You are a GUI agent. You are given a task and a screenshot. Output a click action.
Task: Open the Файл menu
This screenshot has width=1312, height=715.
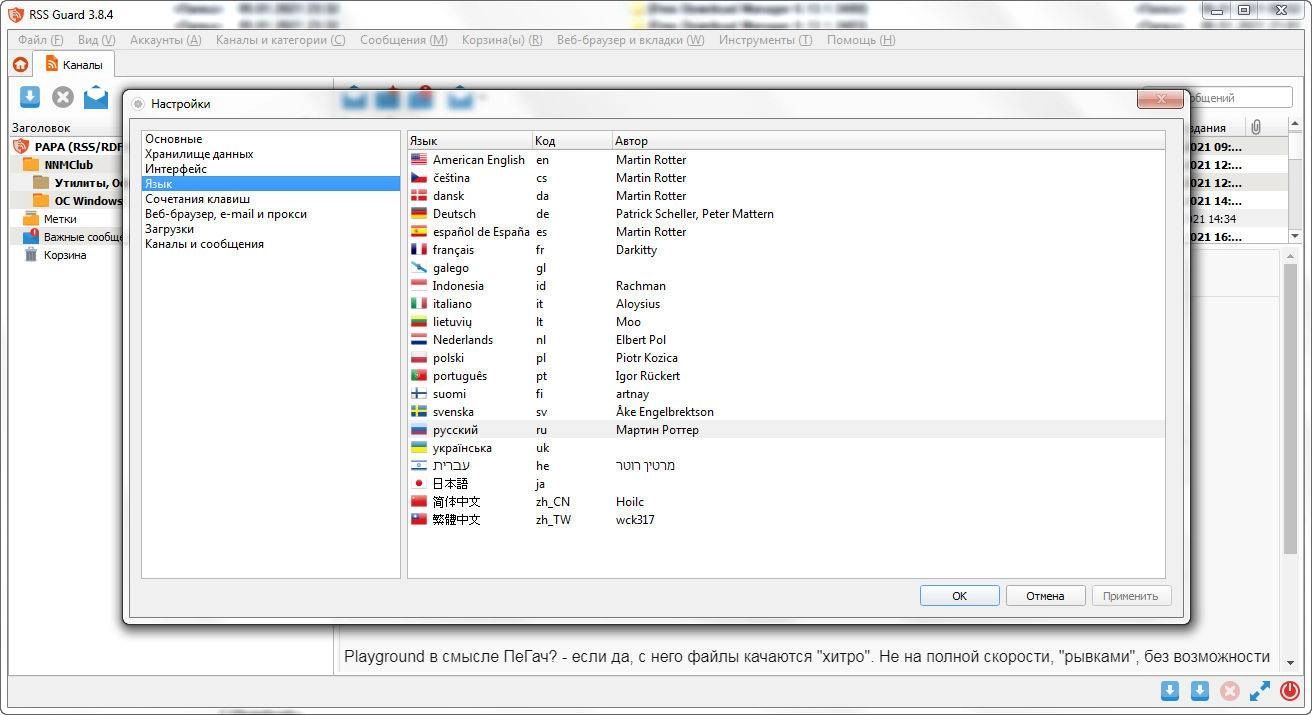(40, 40)
